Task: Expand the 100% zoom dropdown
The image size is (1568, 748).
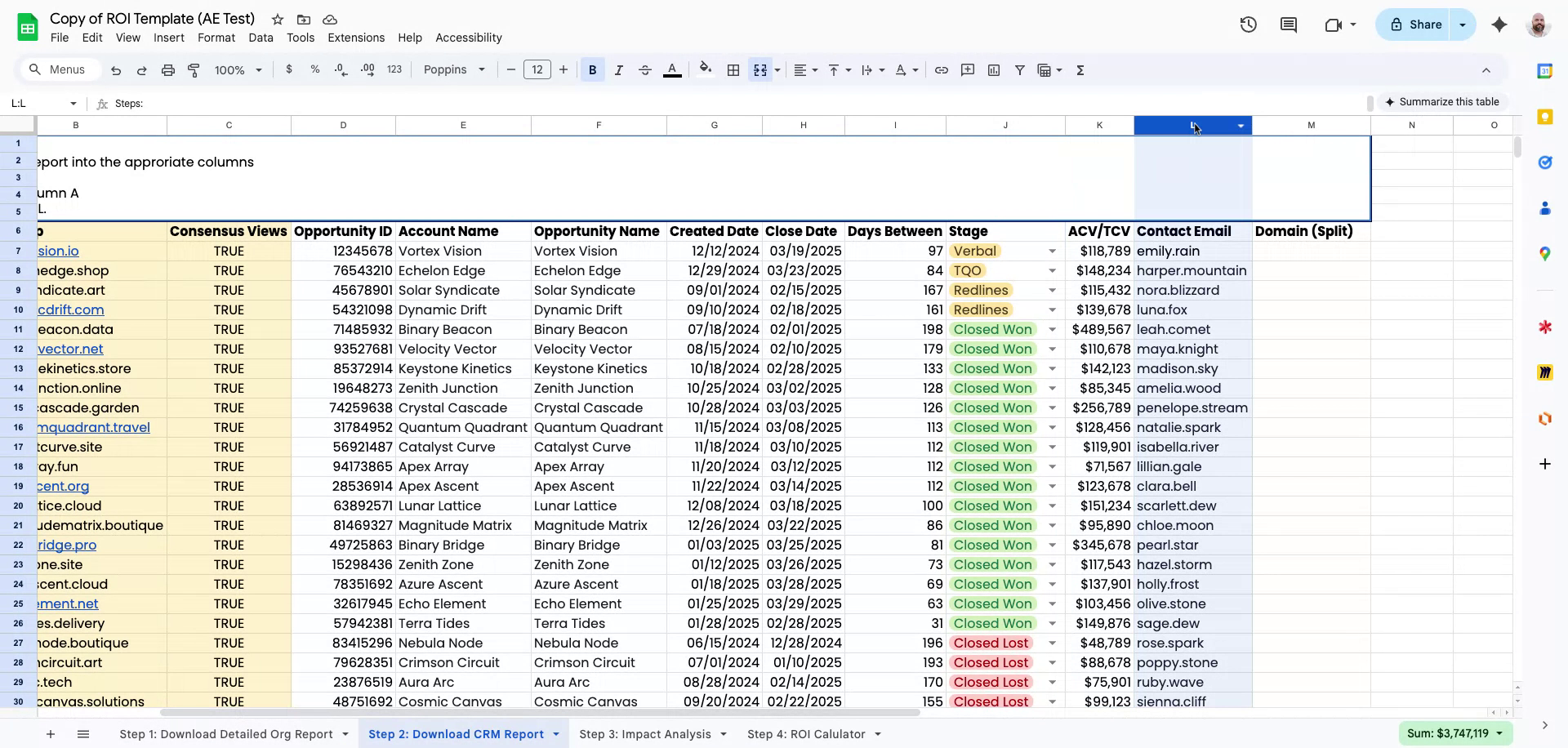Action: pyautogui.click(x=238, y=70)
